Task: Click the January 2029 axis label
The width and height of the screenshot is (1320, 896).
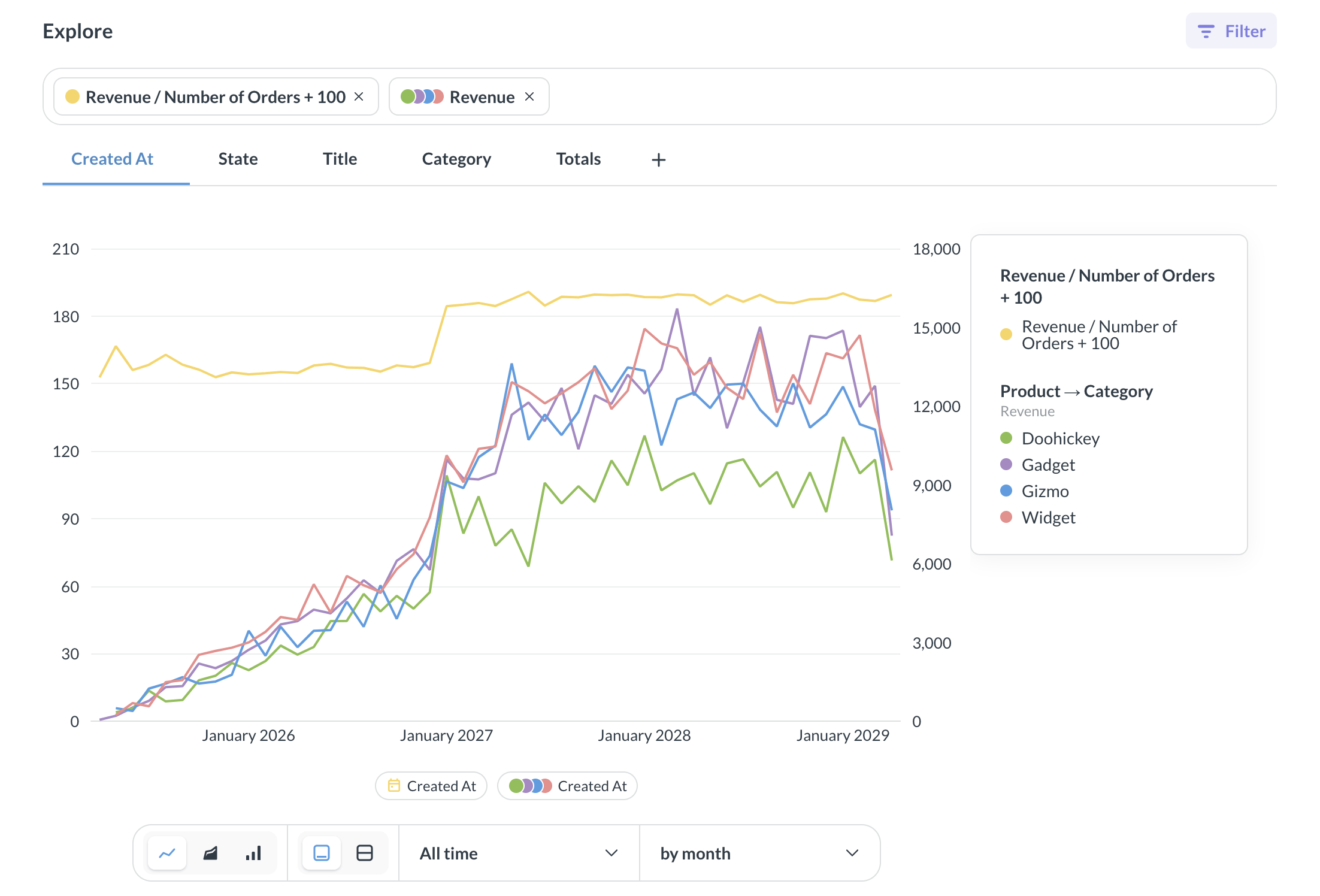Action: [843, 735]
